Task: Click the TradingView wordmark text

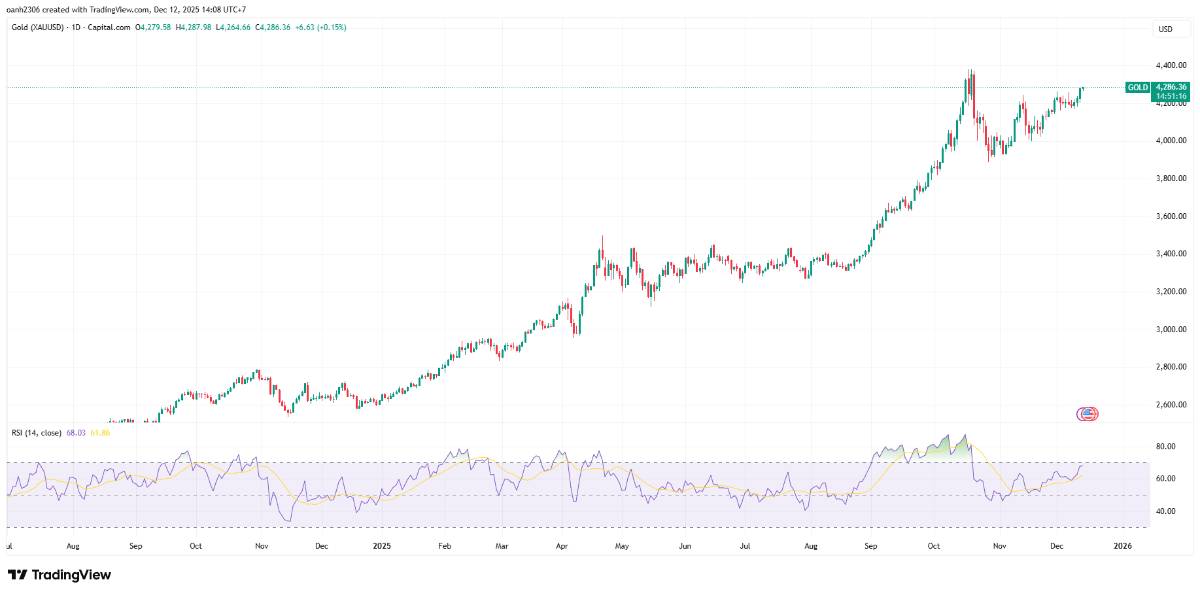Action: click(x=71, y=575)
